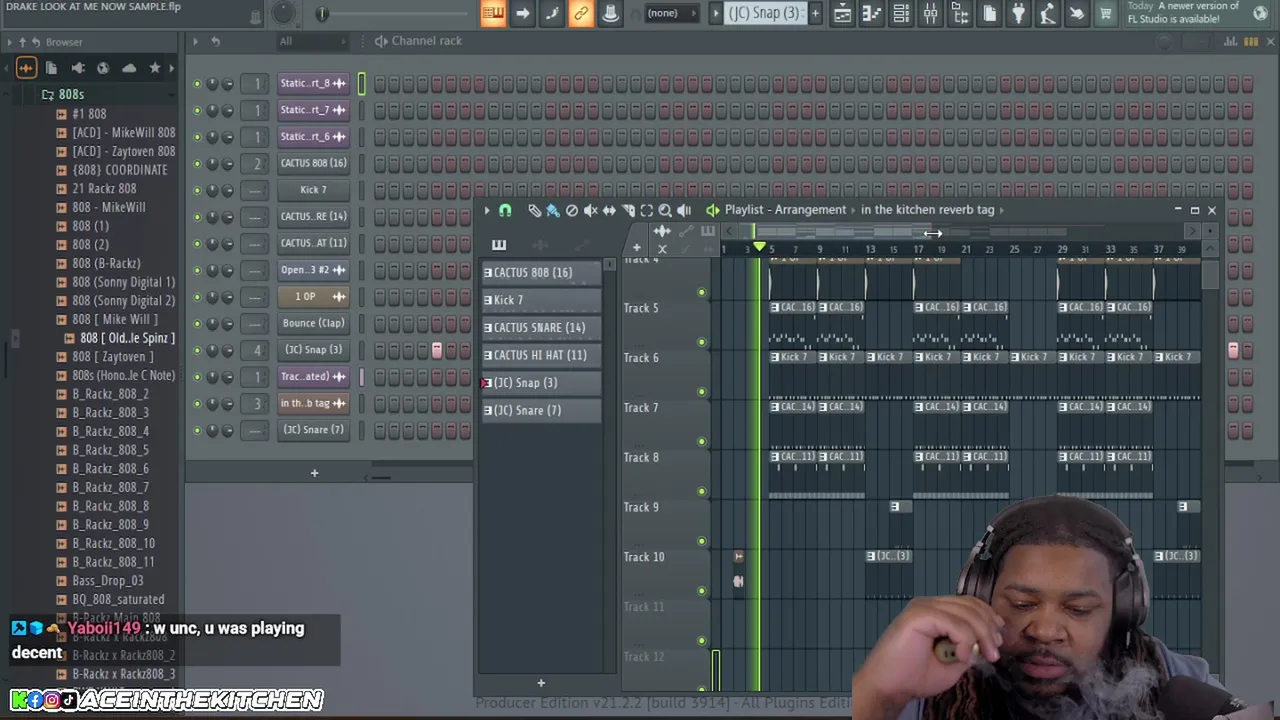Select CACTUS SNARE (14) in playlist picker
This screenshot has width=1280, height=720.
[x=541, y=328]
